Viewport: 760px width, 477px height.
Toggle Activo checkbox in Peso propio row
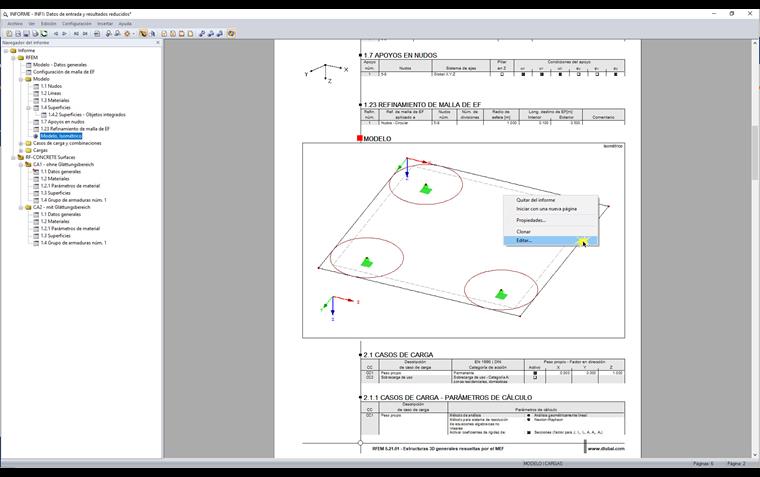pos(535,373)
